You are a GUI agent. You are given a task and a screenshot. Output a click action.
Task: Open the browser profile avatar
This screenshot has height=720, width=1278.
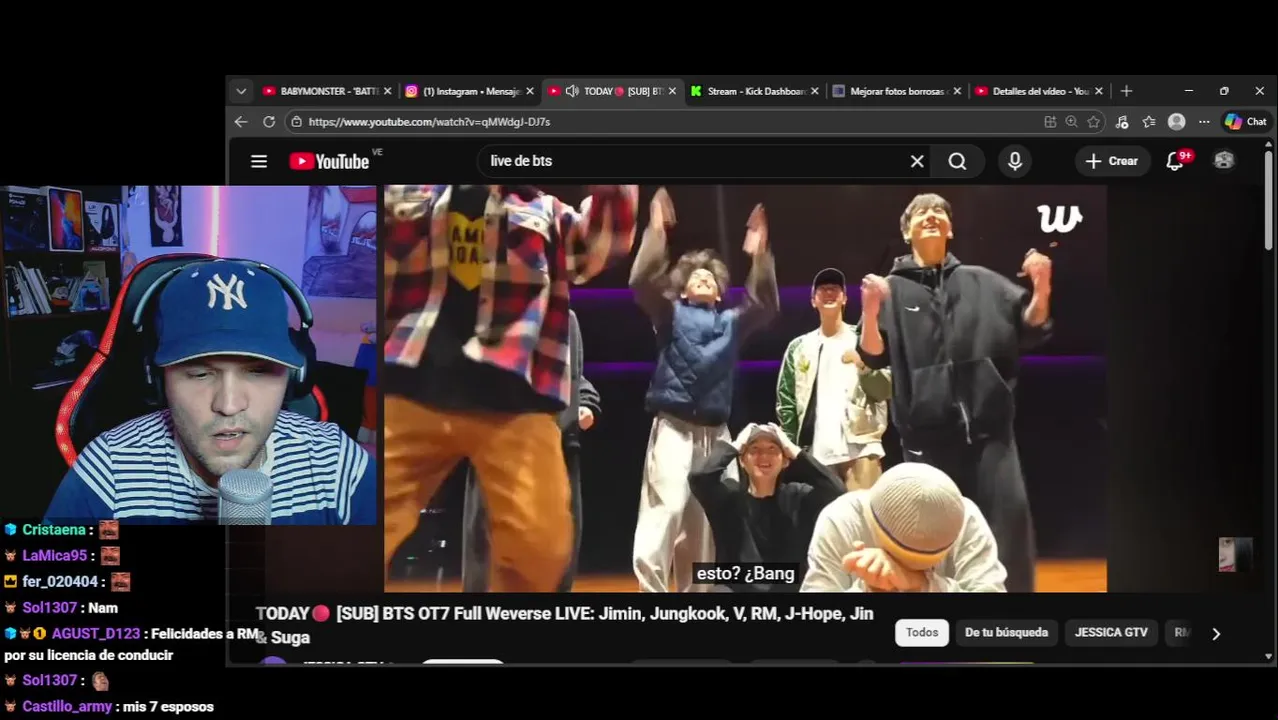[x=1177, y=121]
